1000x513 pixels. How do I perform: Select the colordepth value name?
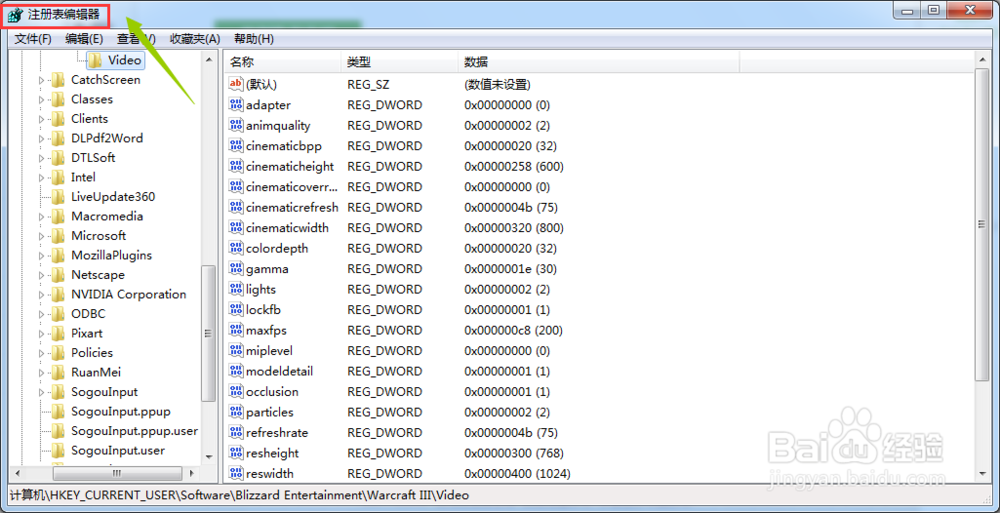[277, 248]
